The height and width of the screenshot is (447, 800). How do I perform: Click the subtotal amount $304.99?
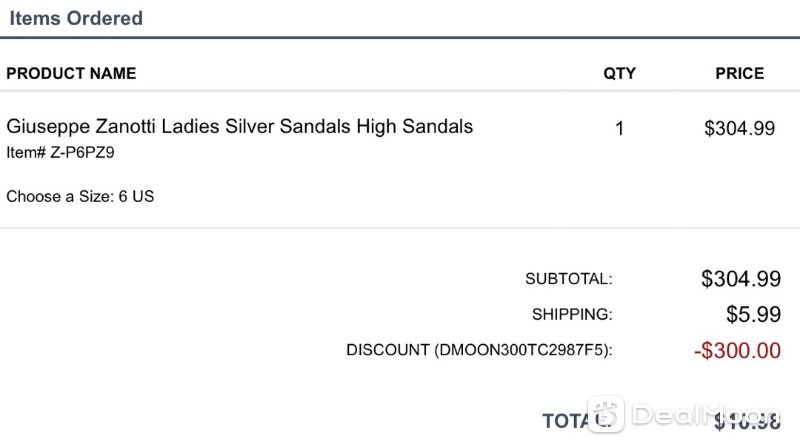(741, 279)
